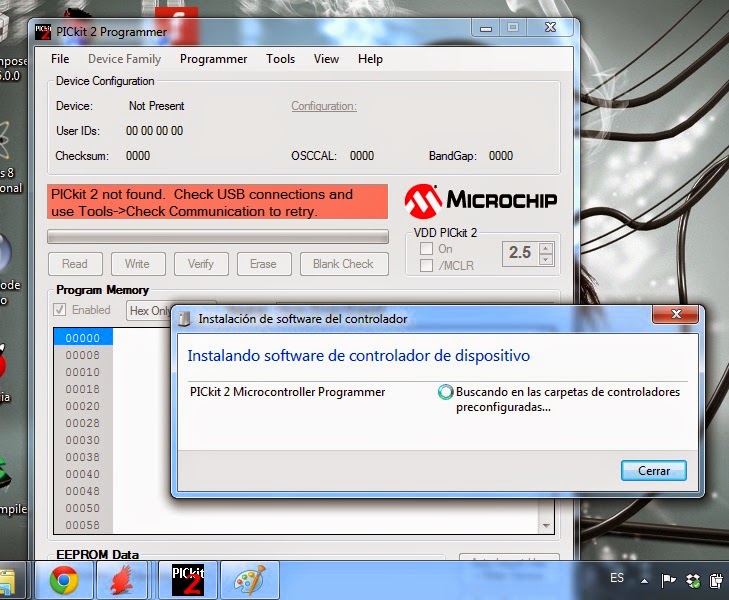Click the Verify button
This screenshot has height=600, width=729.
pyautogui.click(x=201, y=264)
